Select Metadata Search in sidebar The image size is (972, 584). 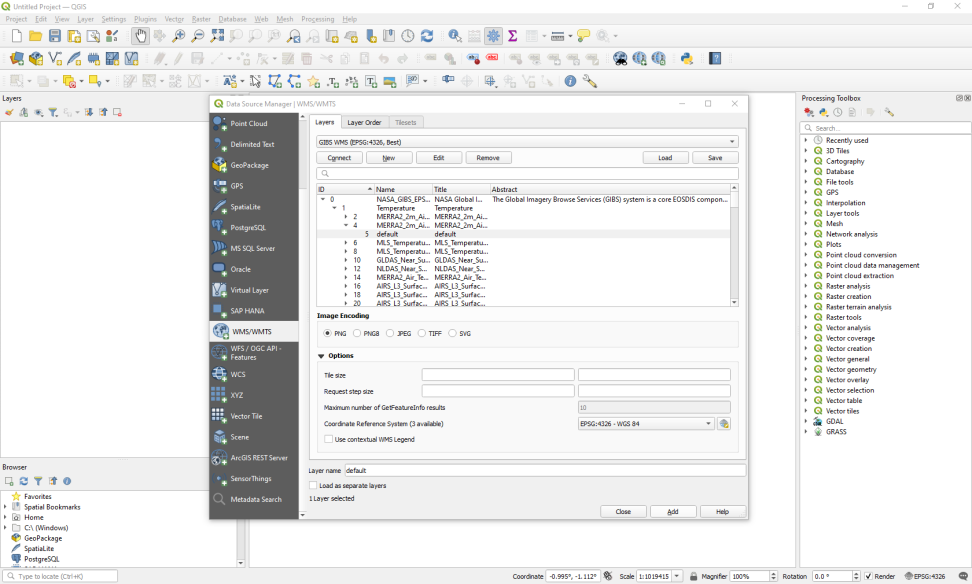254,499
